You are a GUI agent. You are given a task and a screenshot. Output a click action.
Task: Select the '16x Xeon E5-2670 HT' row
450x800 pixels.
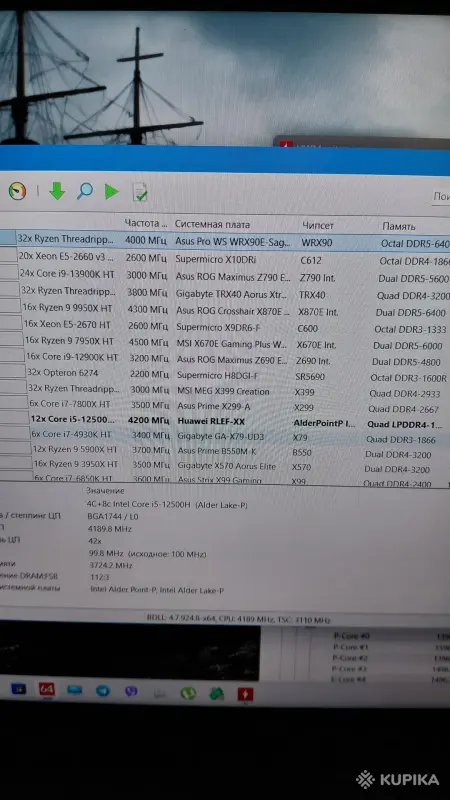coord(225,326)
